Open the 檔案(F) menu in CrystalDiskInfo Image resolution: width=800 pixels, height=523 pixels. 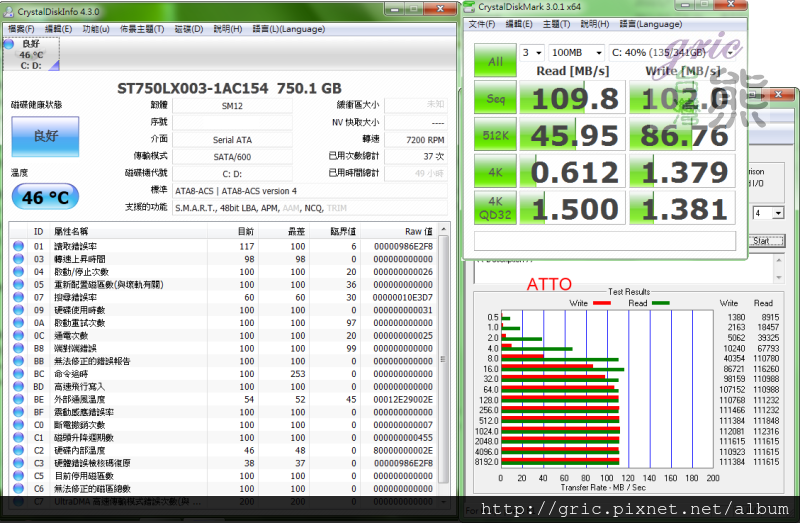tap(21, 29)
